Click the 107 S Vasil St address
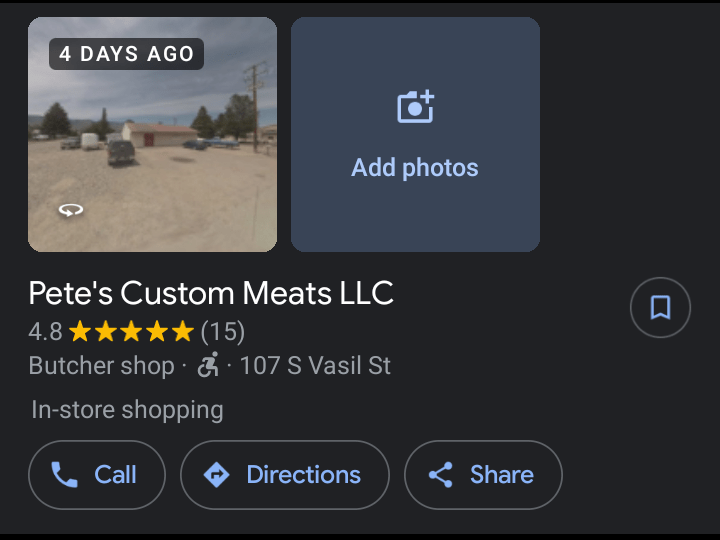720x540 pixels. 315,366
